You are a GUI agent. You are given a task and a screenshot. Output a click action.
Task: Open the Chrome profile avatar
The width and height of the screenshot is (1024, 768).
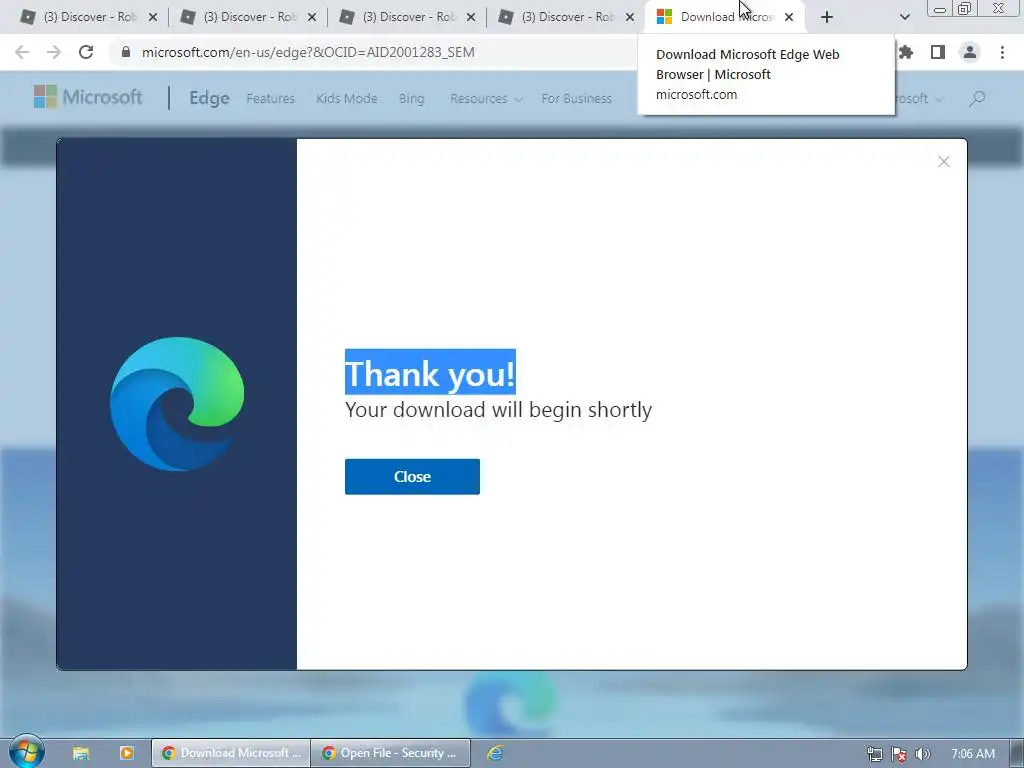[x=970, y=52]
